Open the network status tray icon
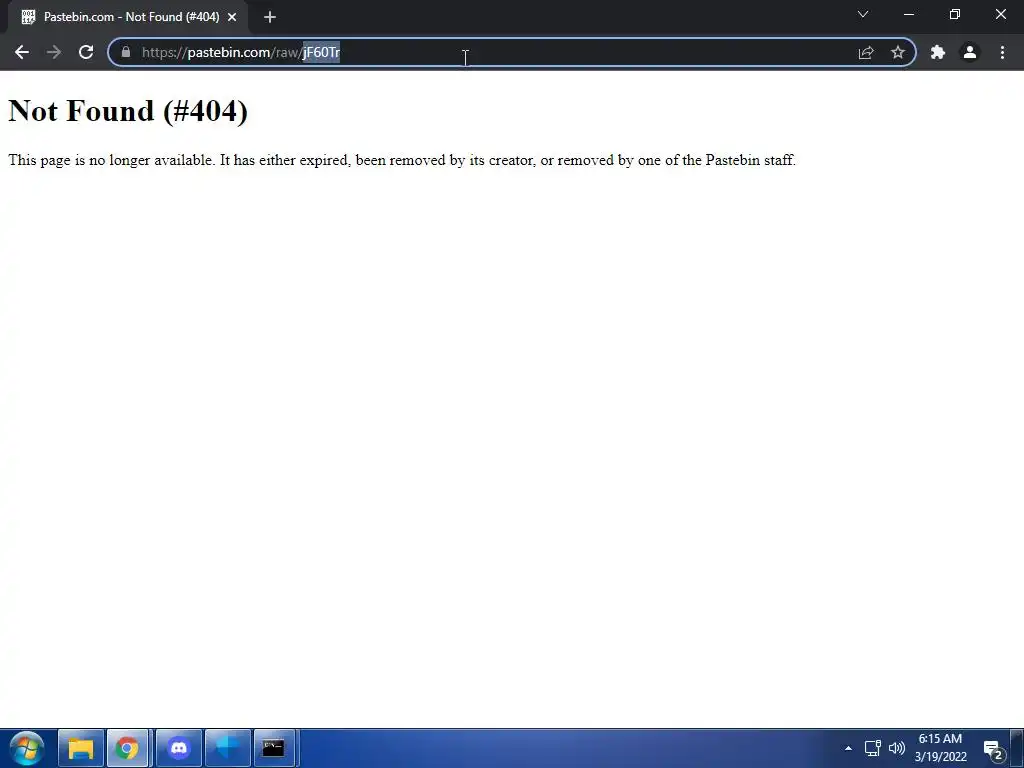1024x768 pixels. pyautogui.click(x=872, y=748)
